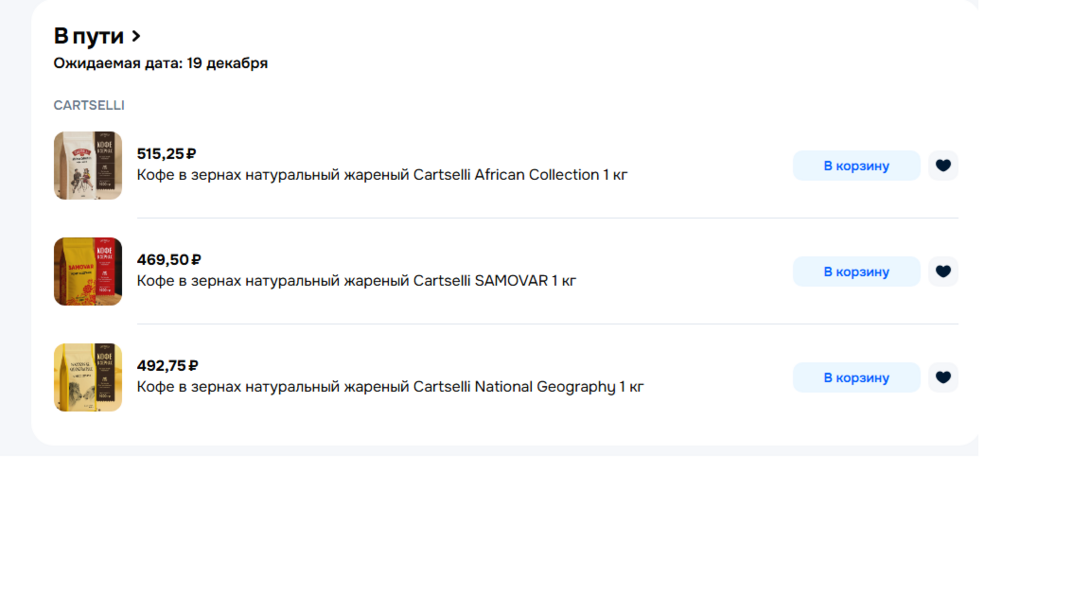The height and width of the screenshot is (613, 1090).
Task: Open the 'В пути' order section heading
Action: coord(89,37)
